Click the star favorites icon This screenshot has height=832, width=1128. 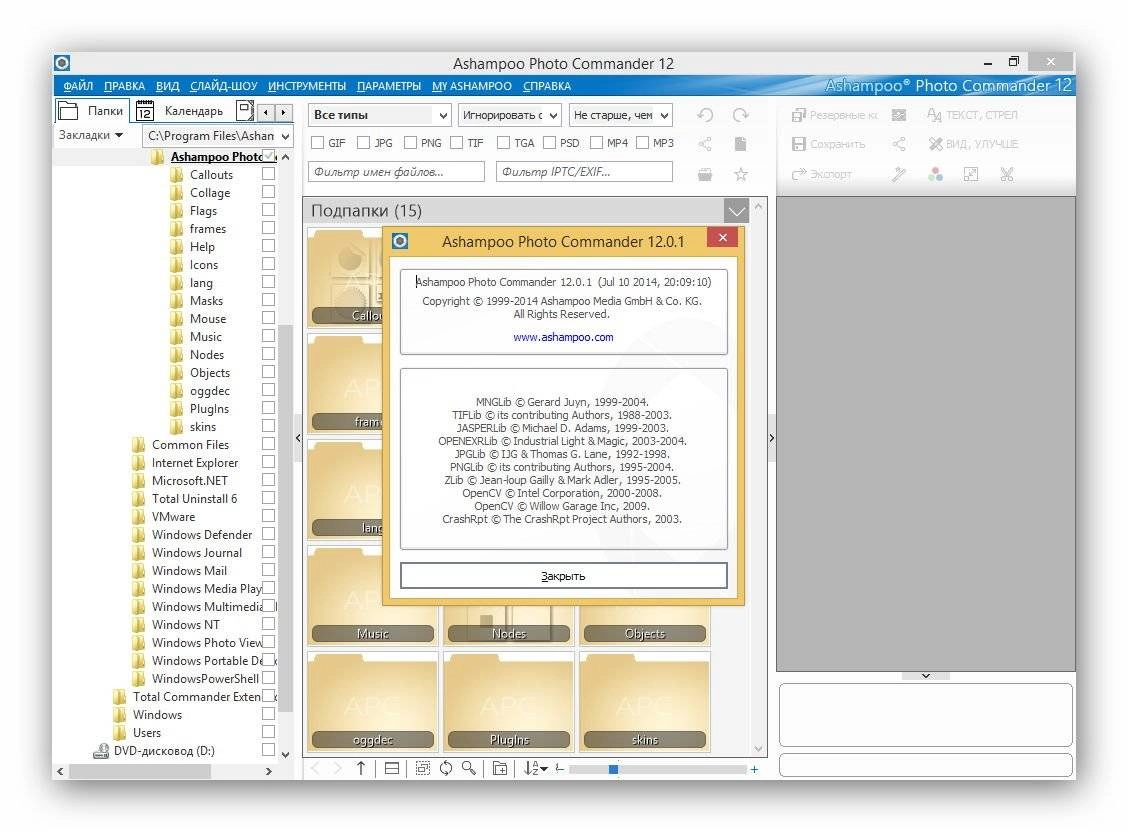click(x=740, y=174)
